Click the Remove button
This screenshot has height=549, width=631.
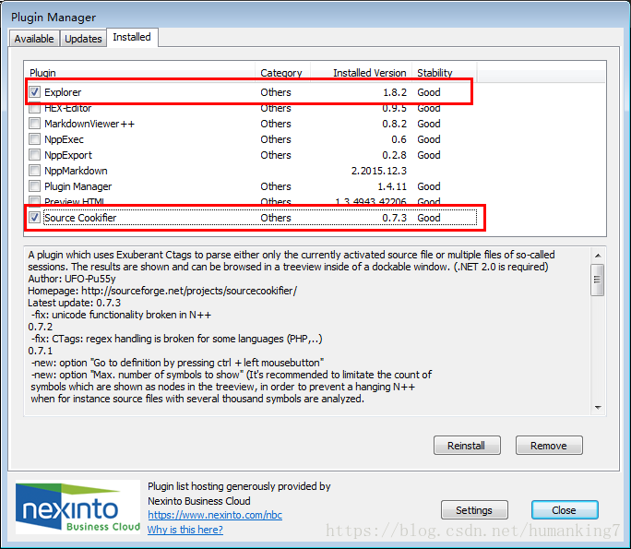coord(548,446)
